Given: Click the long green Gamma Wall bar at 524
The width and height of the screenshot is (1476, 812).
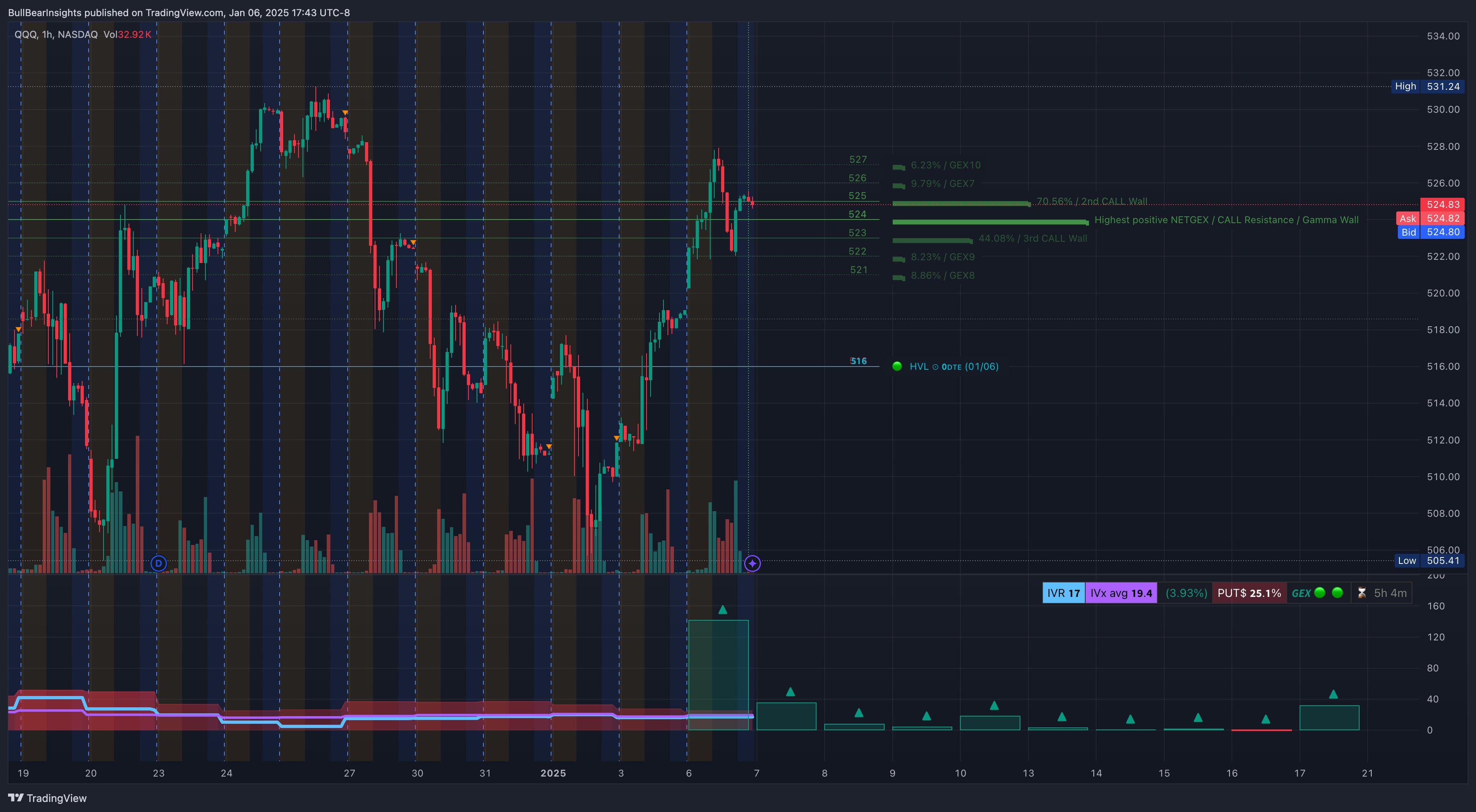Looking at the screenshot, I should [991, 222].
